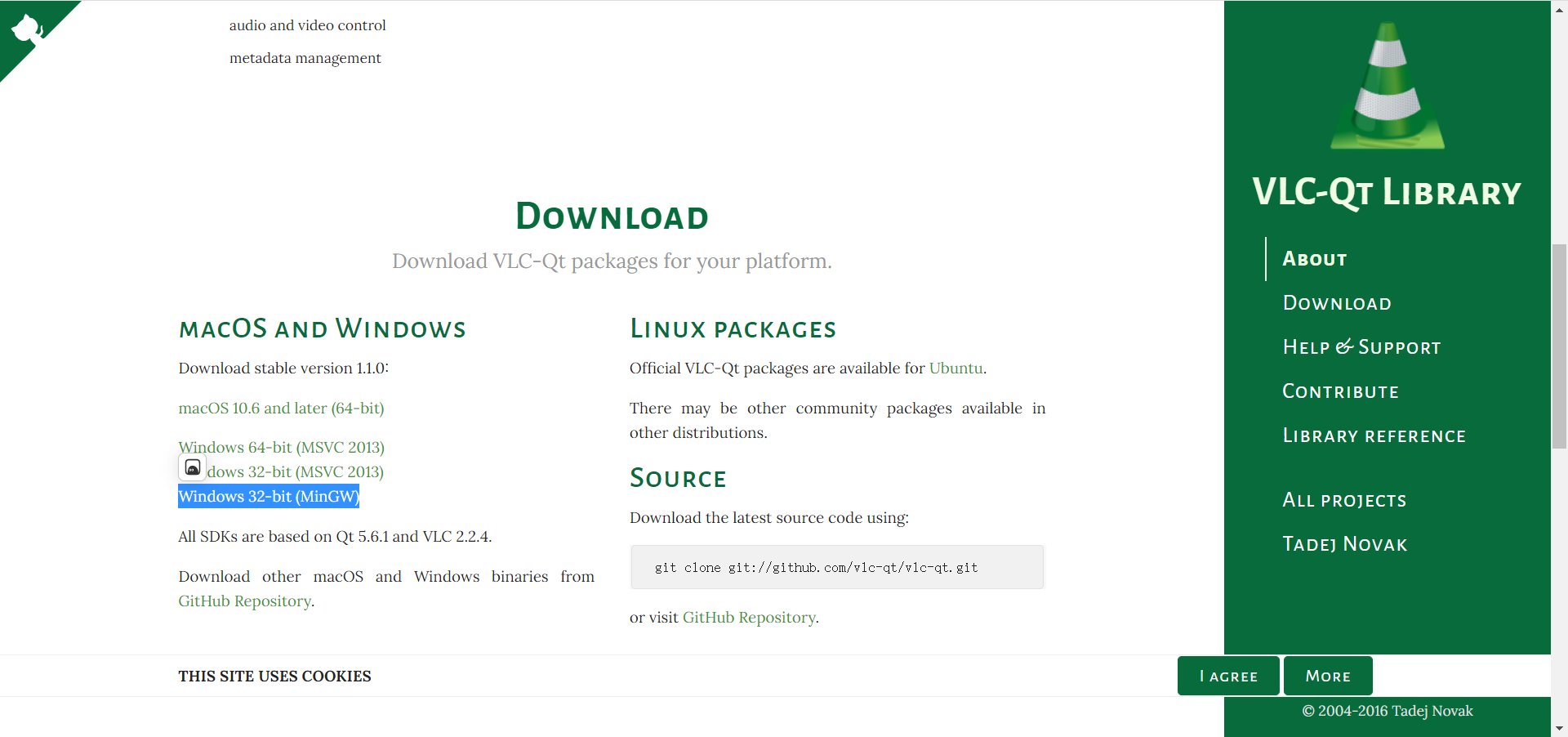Click 'metadata management' list item
The image size is (1568, 737).
click(x=305, y=58)
